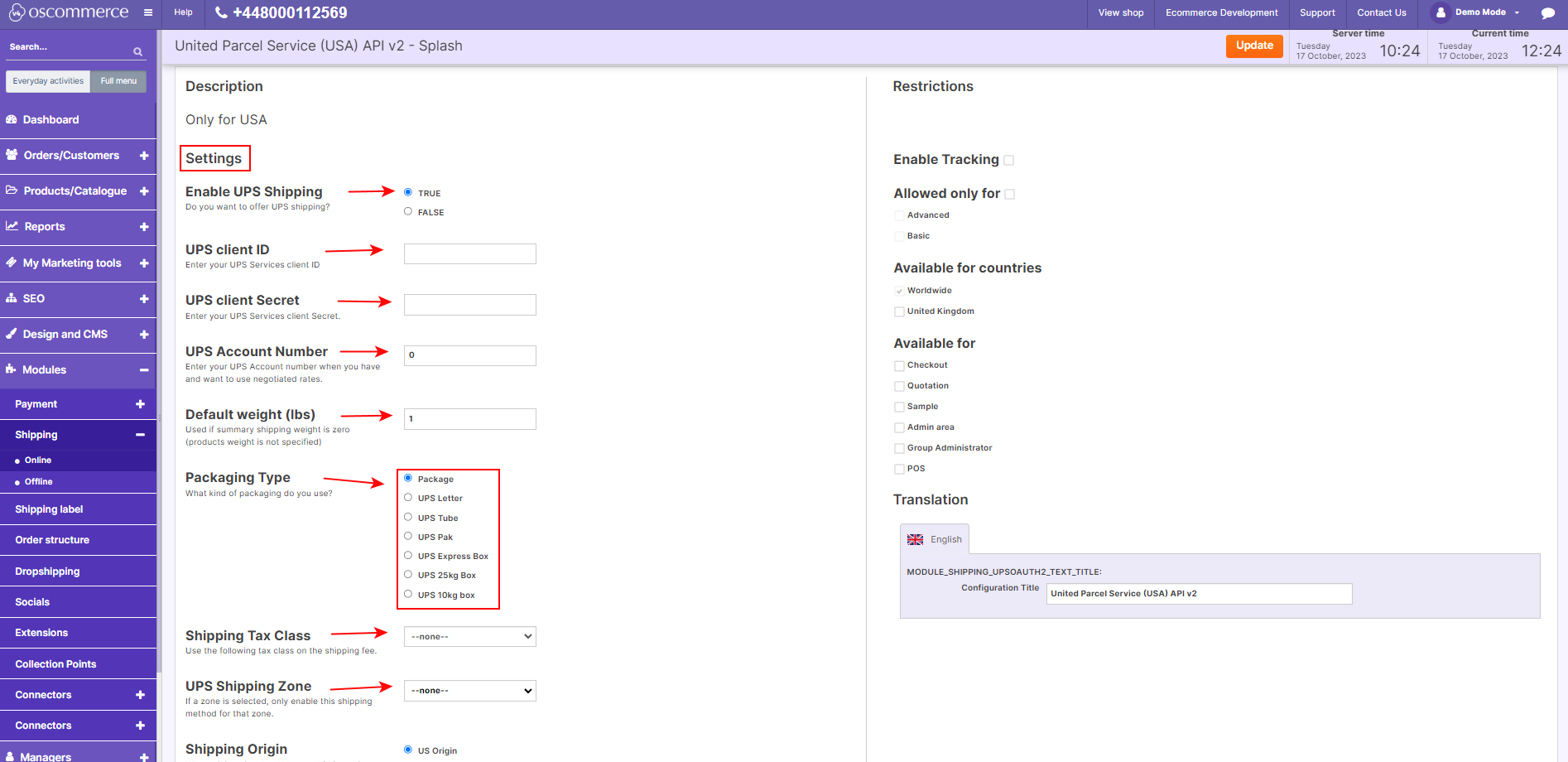Select TRUE for Enable UPS Shipping

(x=408, y=192)
